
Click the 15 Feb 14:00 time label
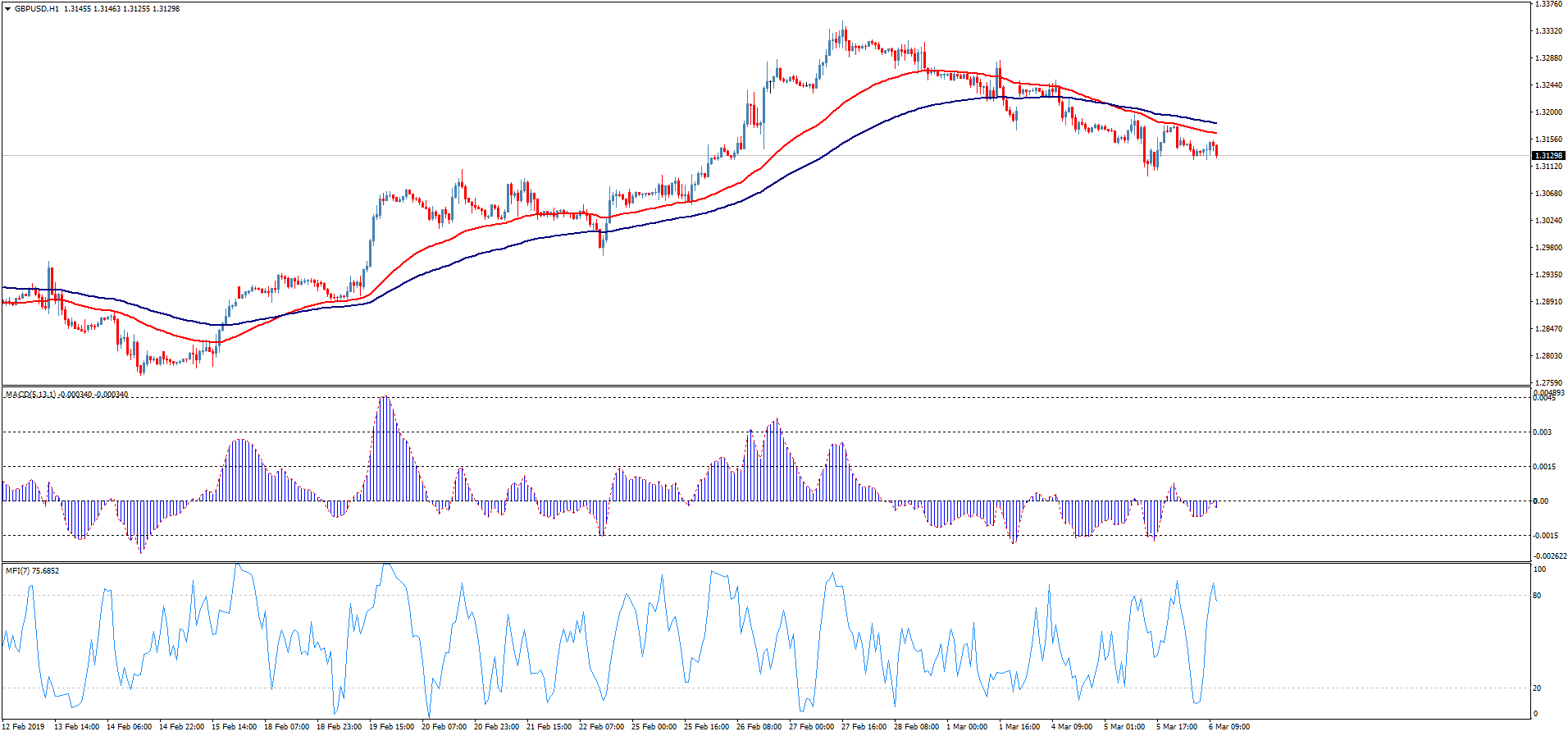click(234, 727)
